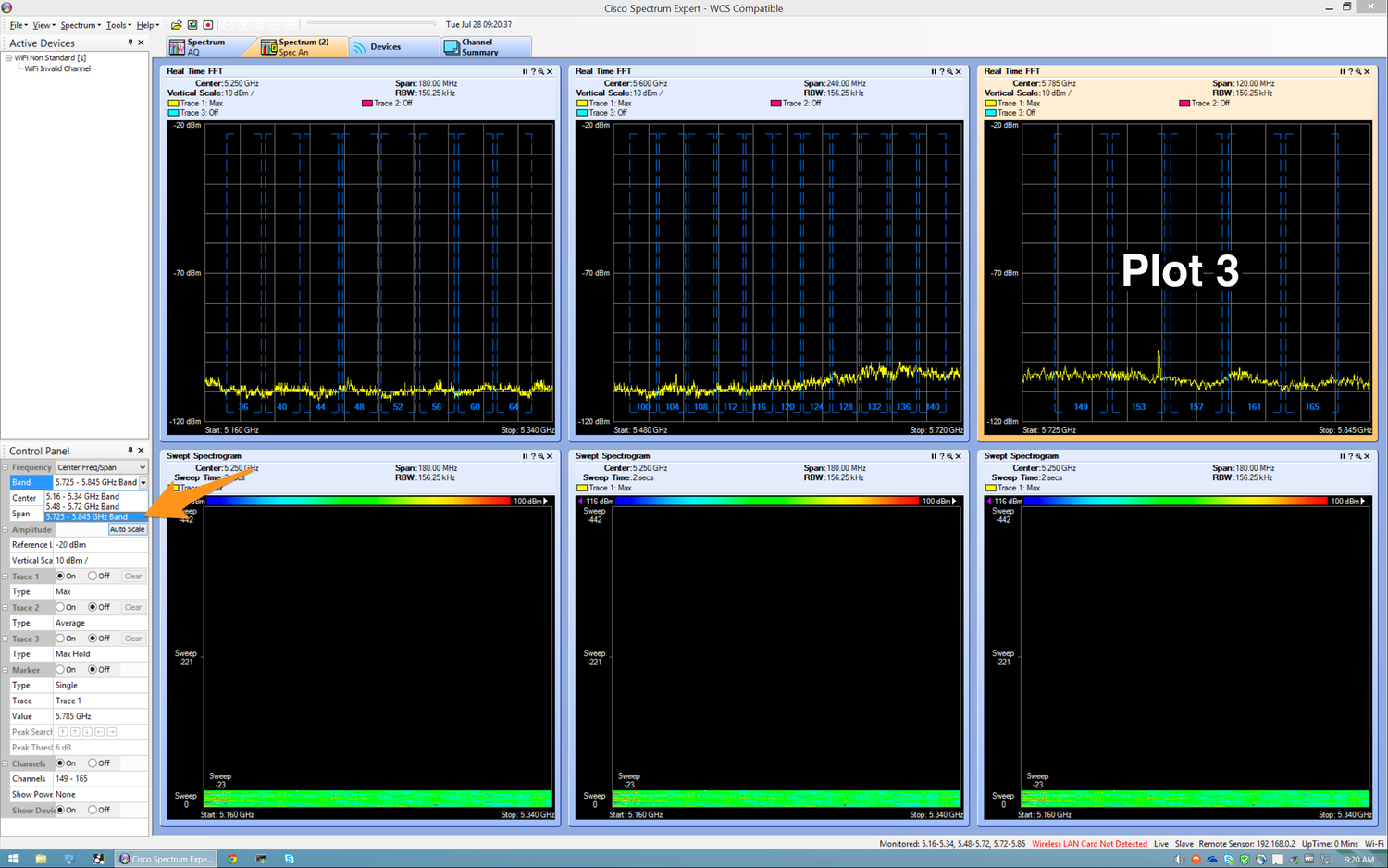Viewport: 1388px width, 868px height.
Task: Select 5.725 - 5.845 GHz Band option
Action: [x=95, y=516]
